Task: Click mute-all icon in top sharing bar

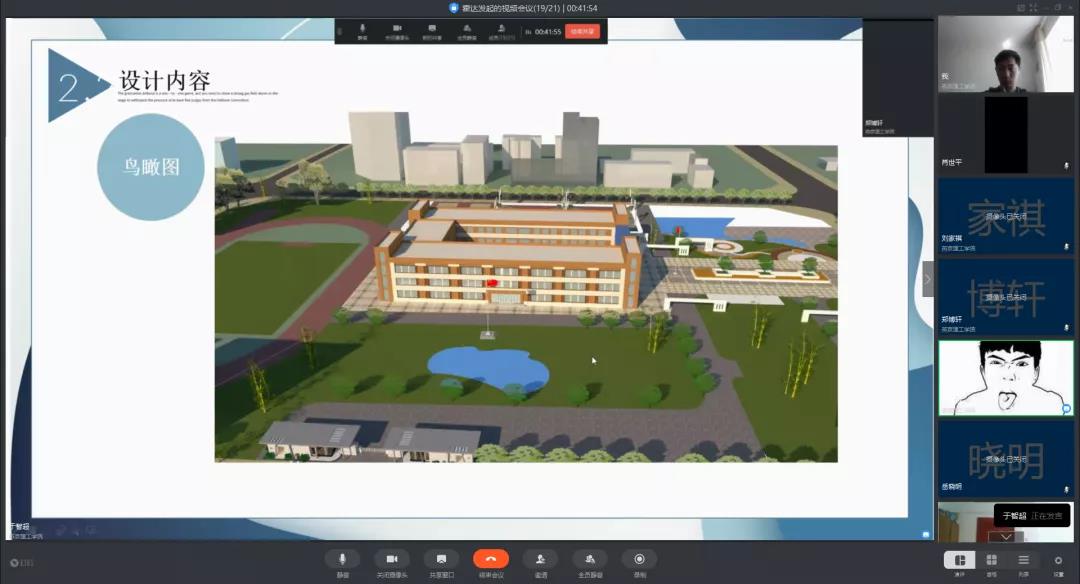Action: 467,30
